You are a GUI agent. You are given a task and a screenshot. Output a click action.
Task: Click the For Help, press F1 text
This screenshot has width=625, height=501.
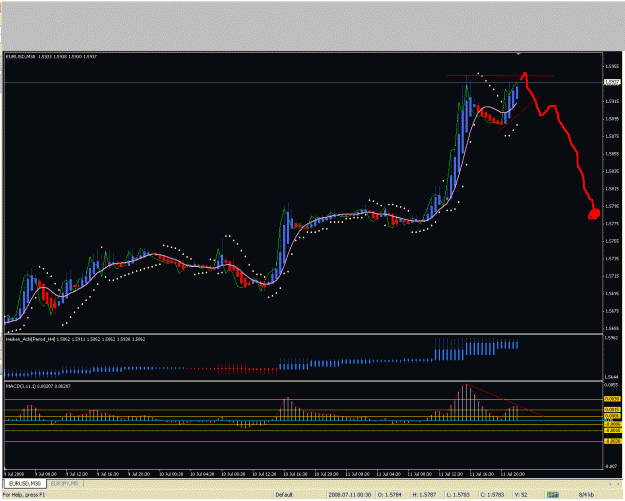pyautogui.click(x=24, y=495)
